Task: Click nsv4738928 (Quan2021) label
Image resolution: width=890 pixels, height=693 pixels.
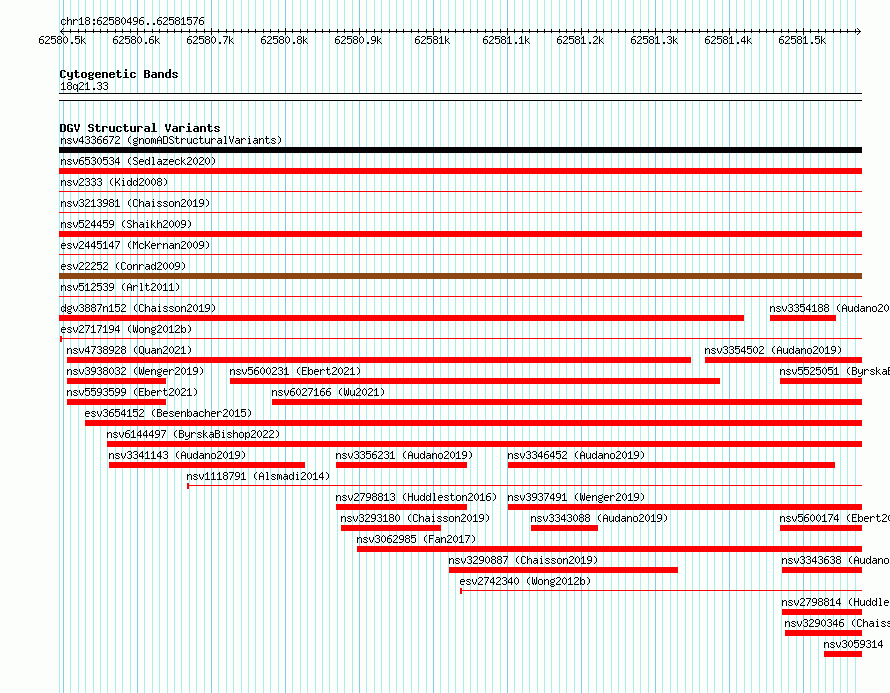Action: tap(129, 350)
